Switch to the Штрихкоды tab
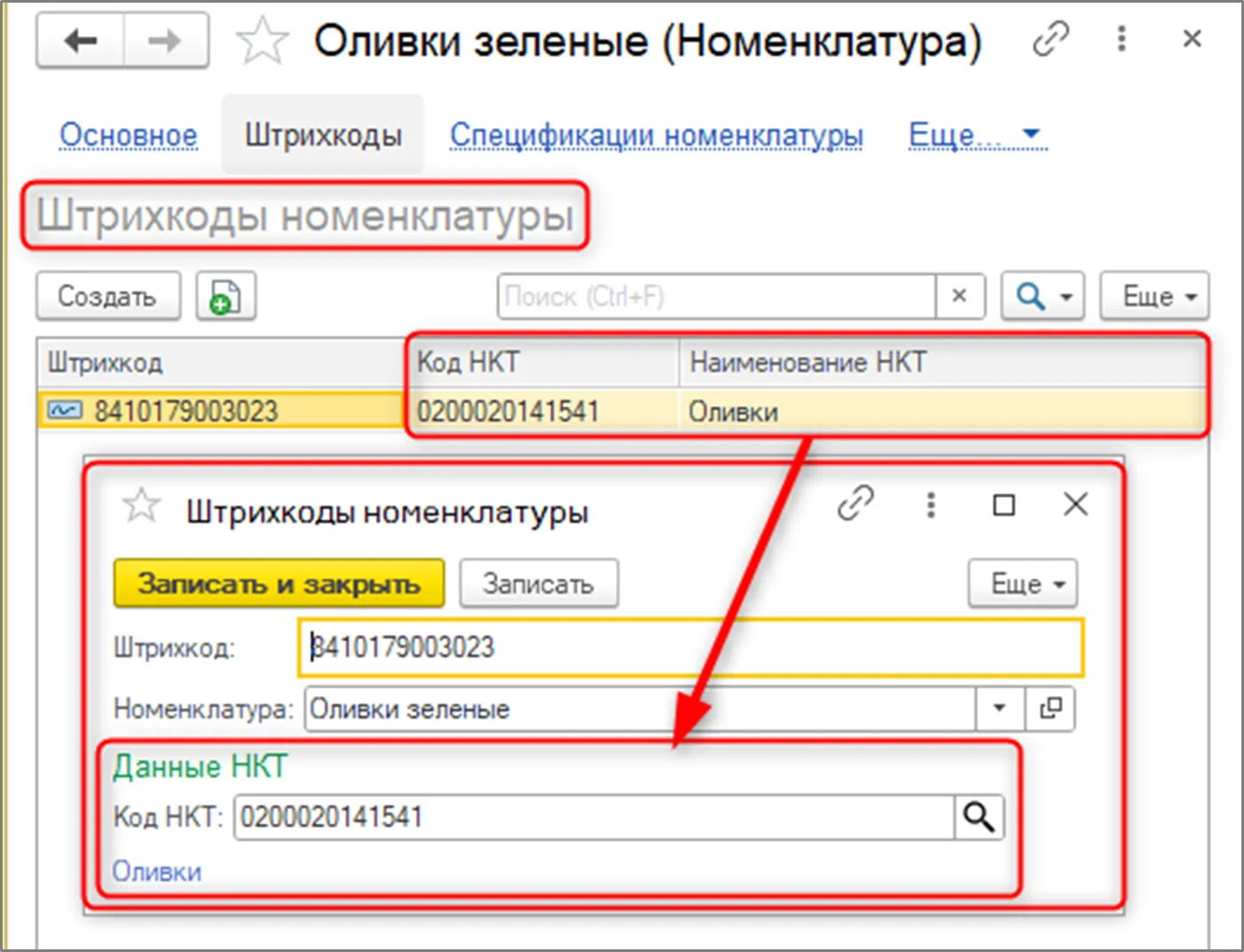 [323, 135]
